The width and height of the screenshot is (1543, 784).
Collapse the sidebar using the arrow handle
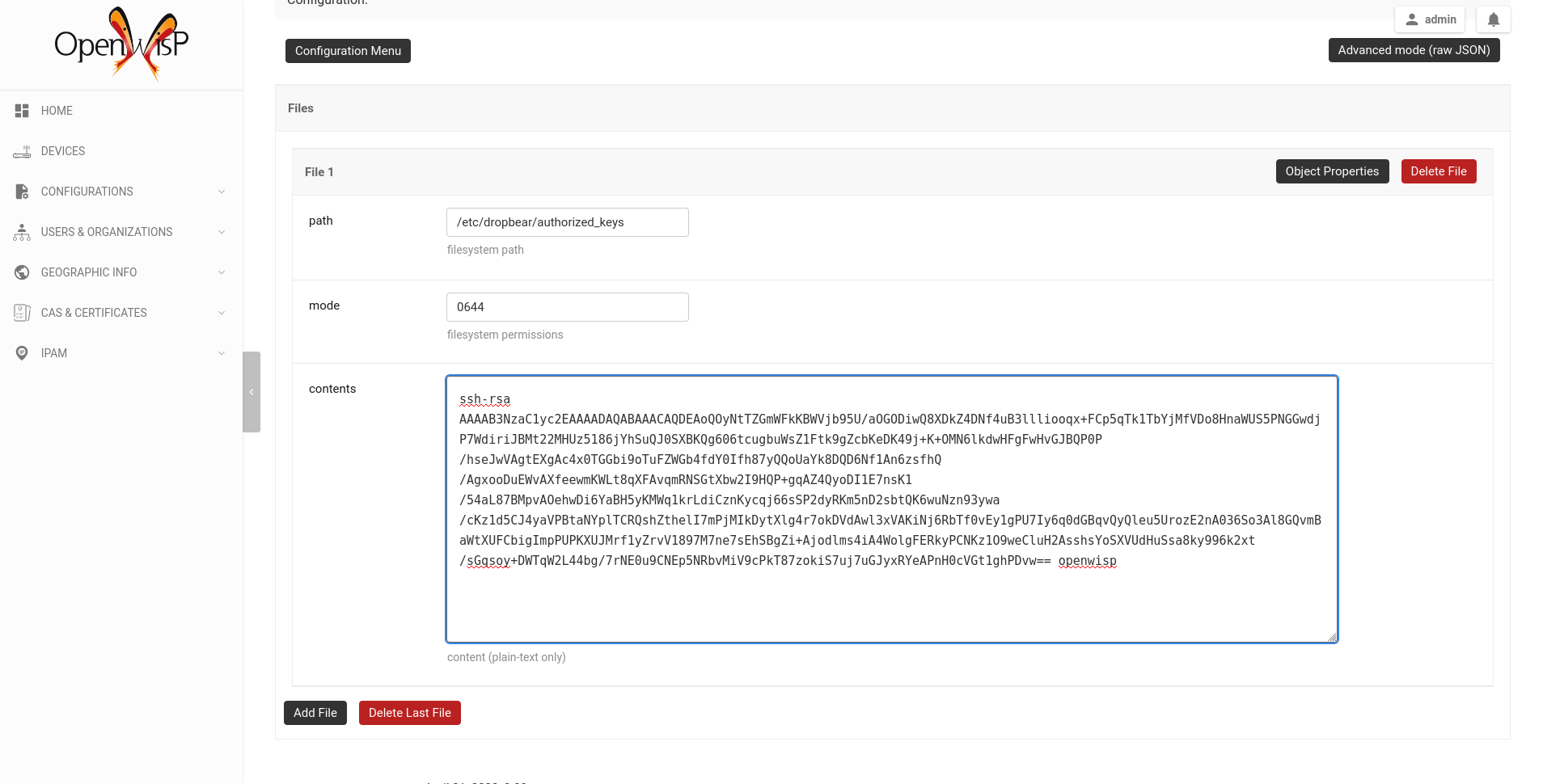tap(251, 392)
